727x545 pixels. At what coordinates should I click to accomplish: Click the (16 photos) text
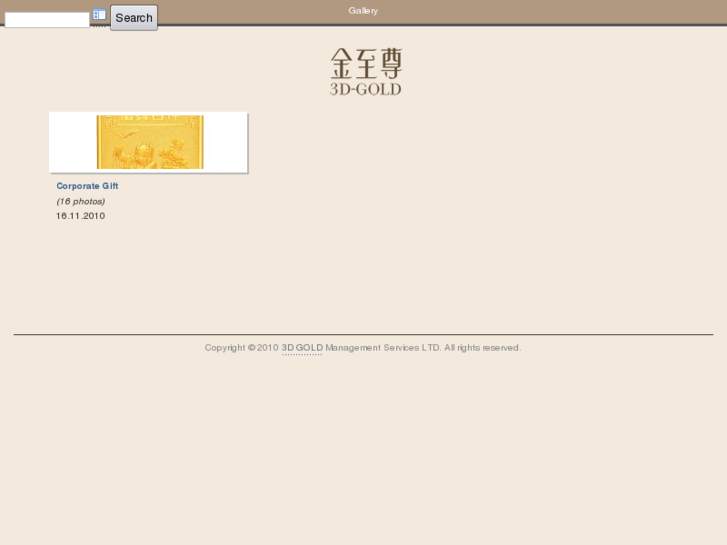(x=81, y=201)
